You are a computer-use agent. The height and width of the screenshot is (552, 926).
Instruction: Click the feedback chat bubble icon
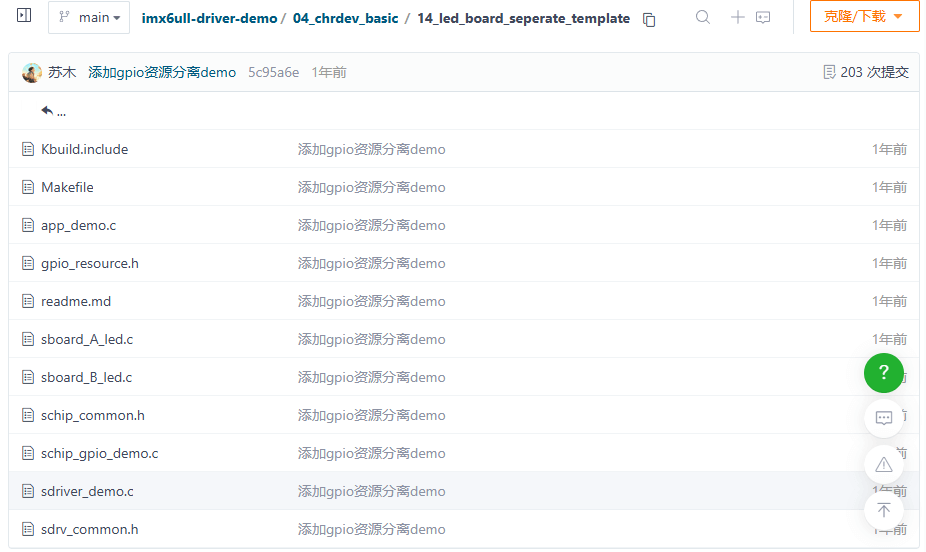pyautogui.click(x=883, y=418)
